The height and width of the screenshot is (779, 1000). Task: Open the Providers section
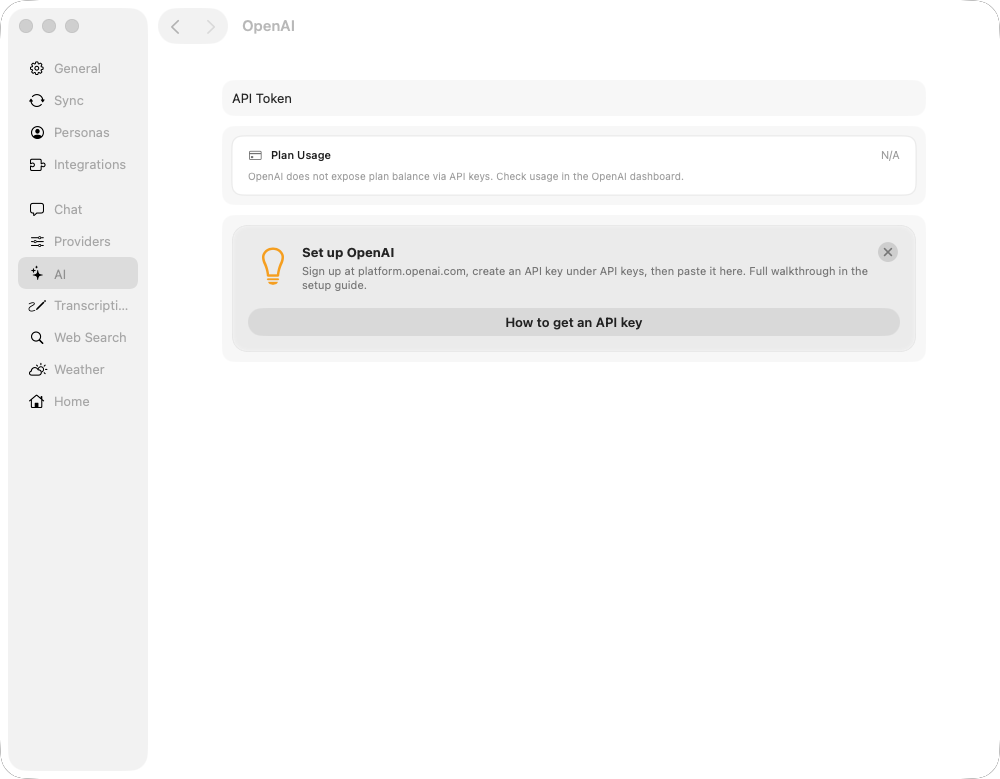point(78,241)
